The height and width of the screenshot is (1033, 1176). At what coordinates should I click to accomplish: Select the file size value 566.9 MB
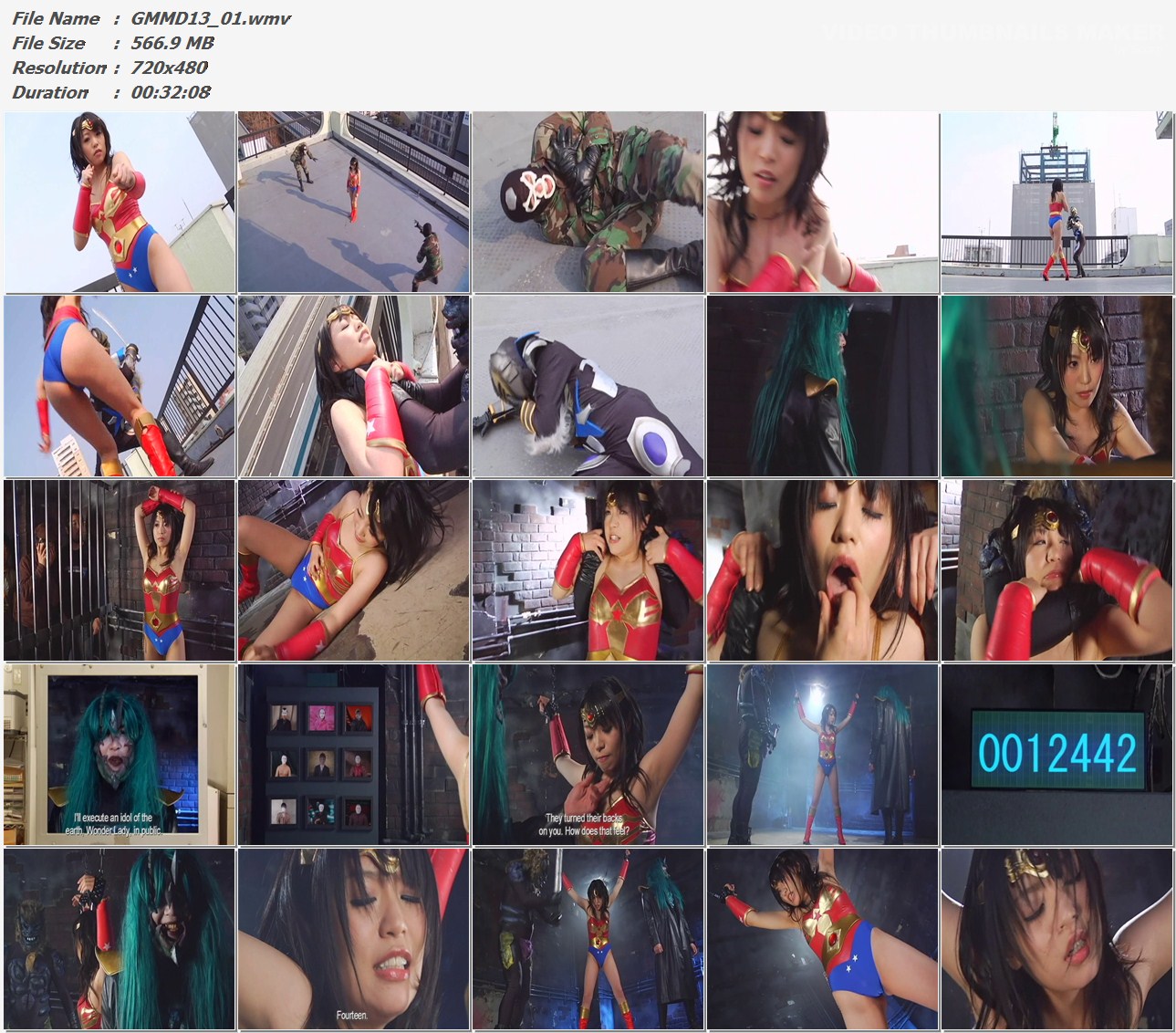(x=172, y=43)
